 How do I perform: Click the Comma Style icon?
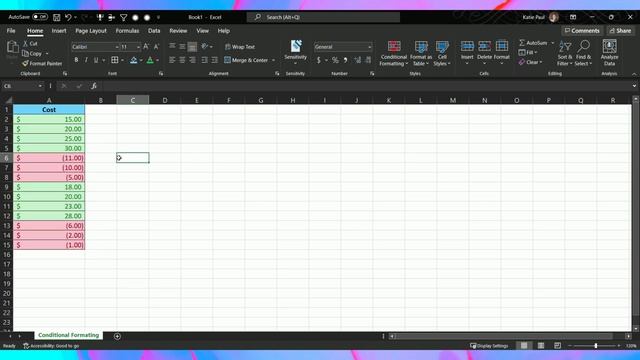[345, 60]
